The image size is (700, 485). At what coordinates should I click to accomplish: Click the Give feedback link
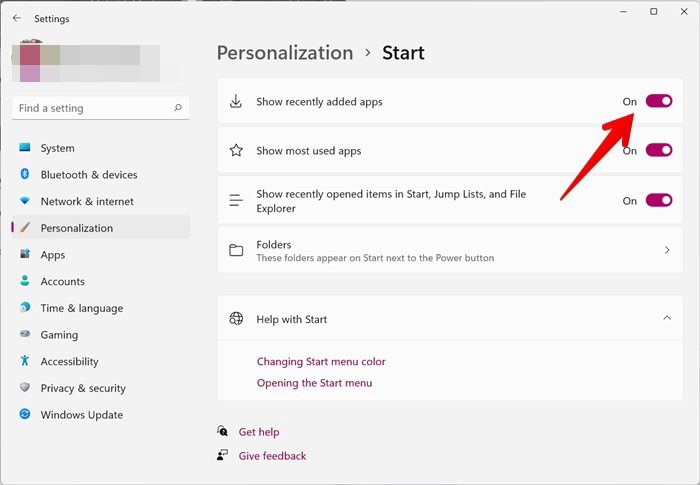pyautogui.click(x=272, y=456)
